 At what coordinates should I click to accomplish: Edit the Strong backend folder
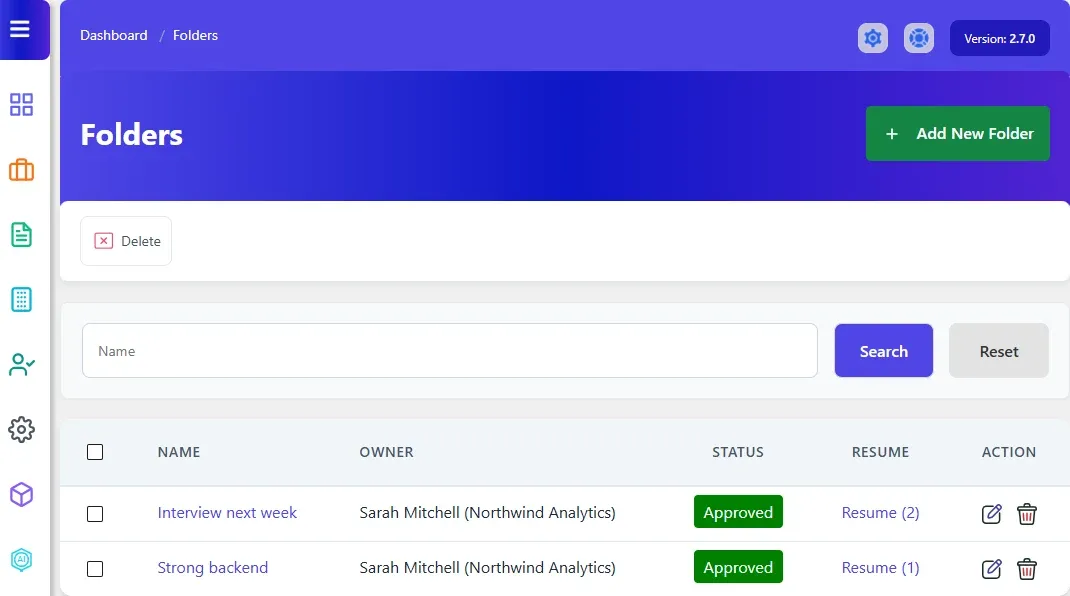[992, 569]
